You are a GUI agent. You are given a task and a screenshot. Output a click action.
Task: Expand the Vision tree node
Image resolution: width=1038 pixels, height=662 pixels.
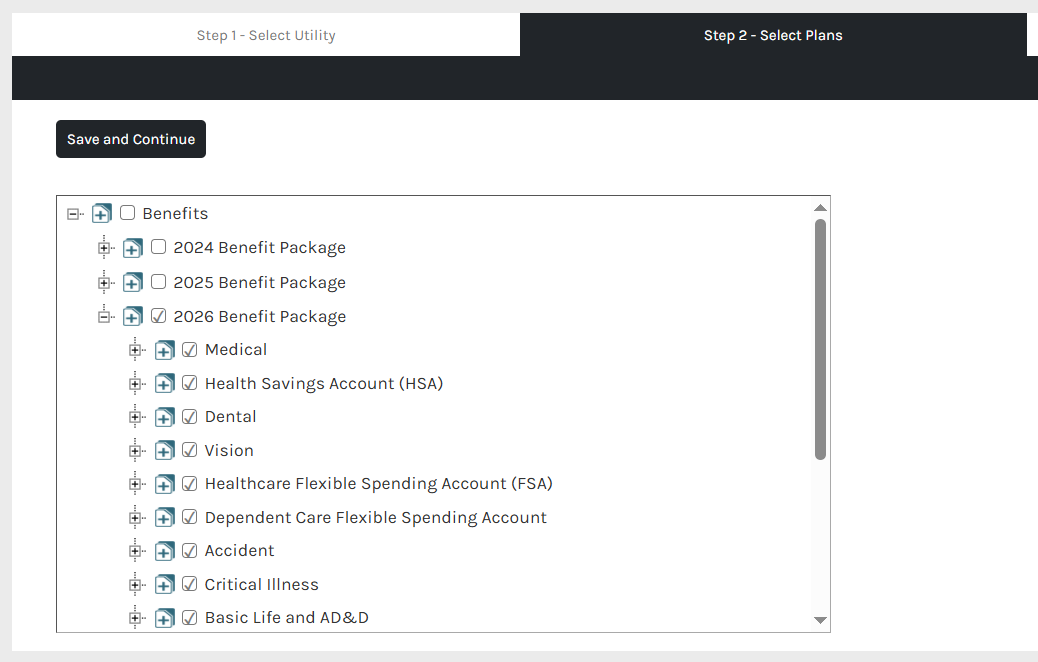[x=135, y=451]
